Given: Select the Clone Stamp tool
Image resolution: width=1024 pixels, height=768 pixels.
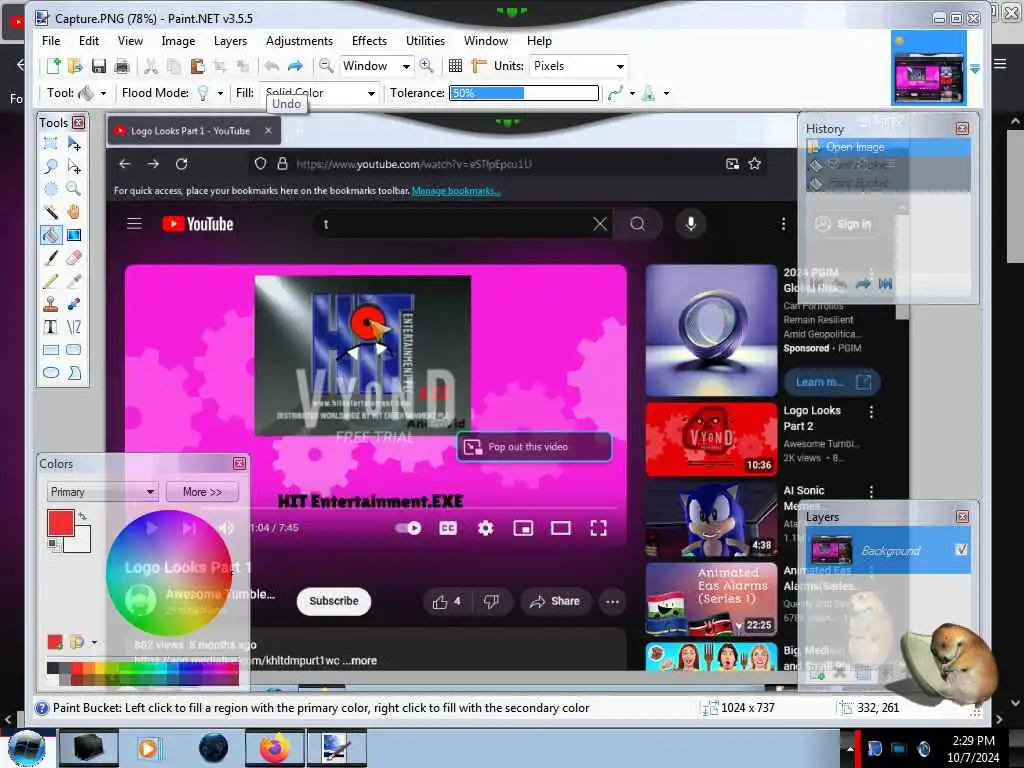Looking at the screenshot, I should point(50,304).
